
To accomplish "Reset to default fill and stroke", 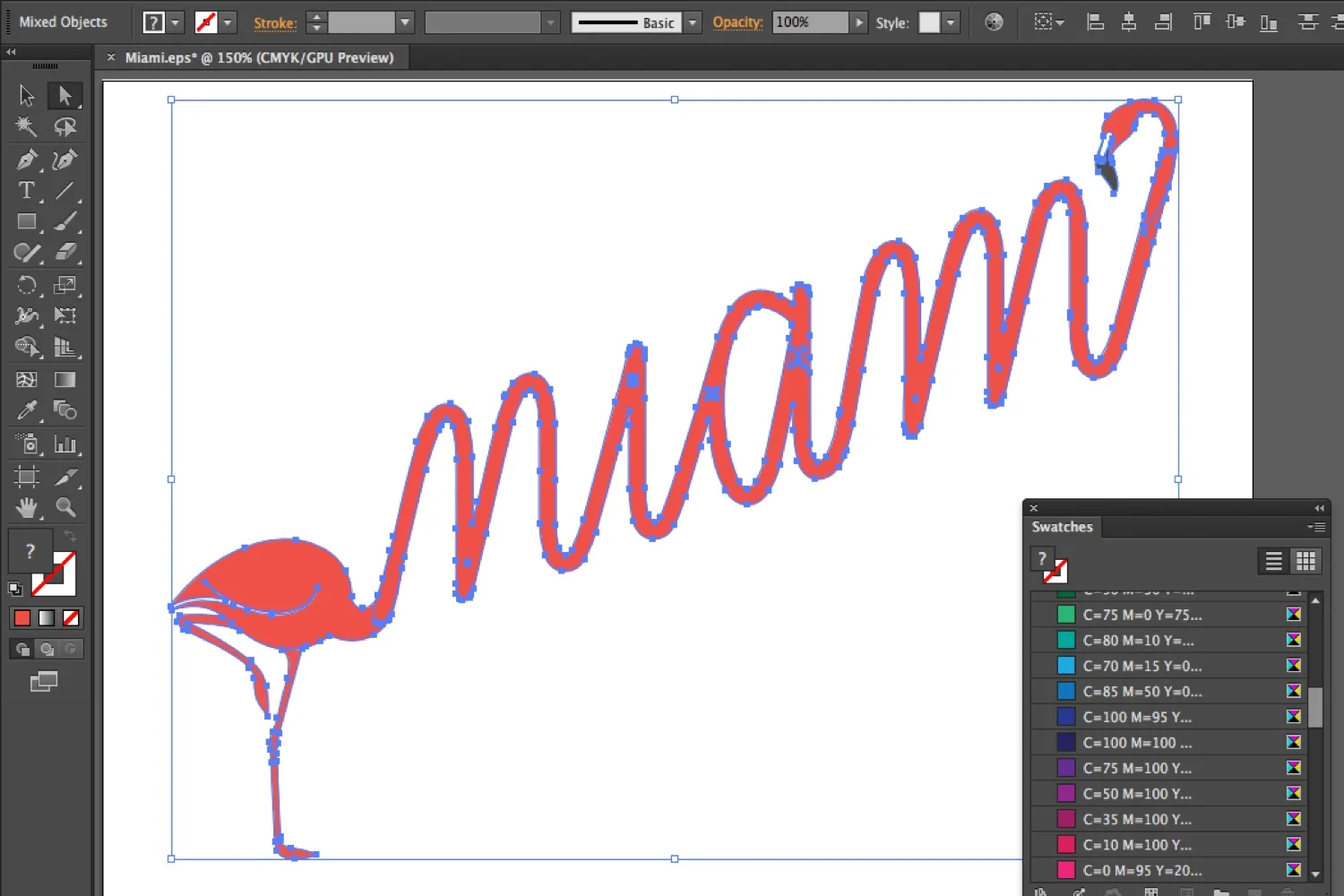I will pos(14,589).
